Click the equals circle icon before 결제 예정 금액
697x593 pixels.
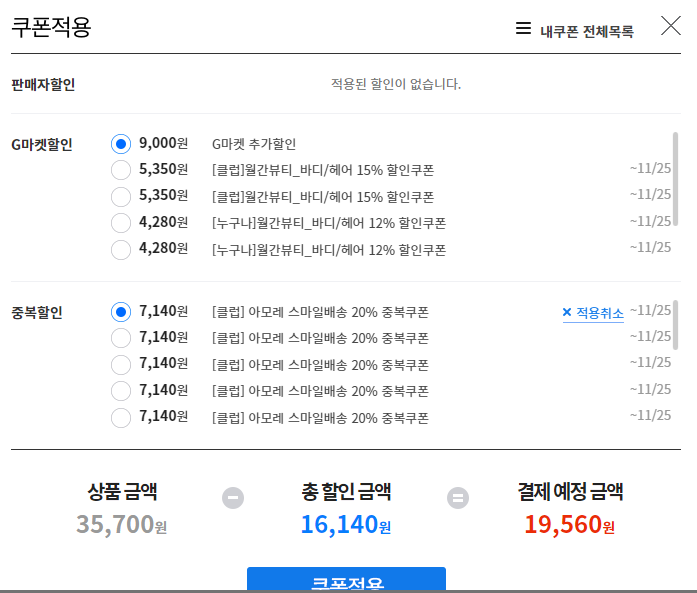[x=458, y=497]
